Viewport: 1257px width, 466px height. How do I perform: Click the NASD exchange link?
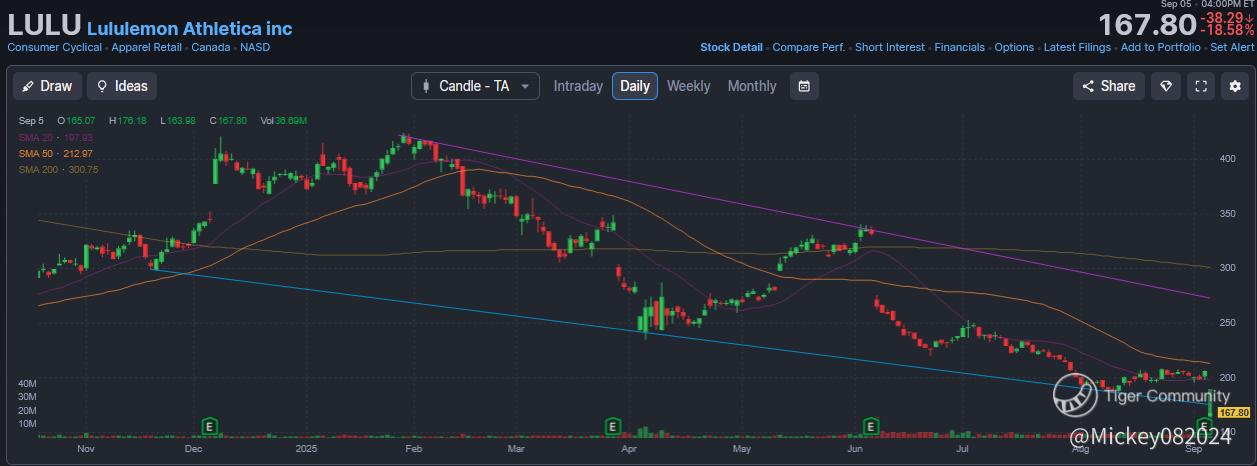(255, 47)
